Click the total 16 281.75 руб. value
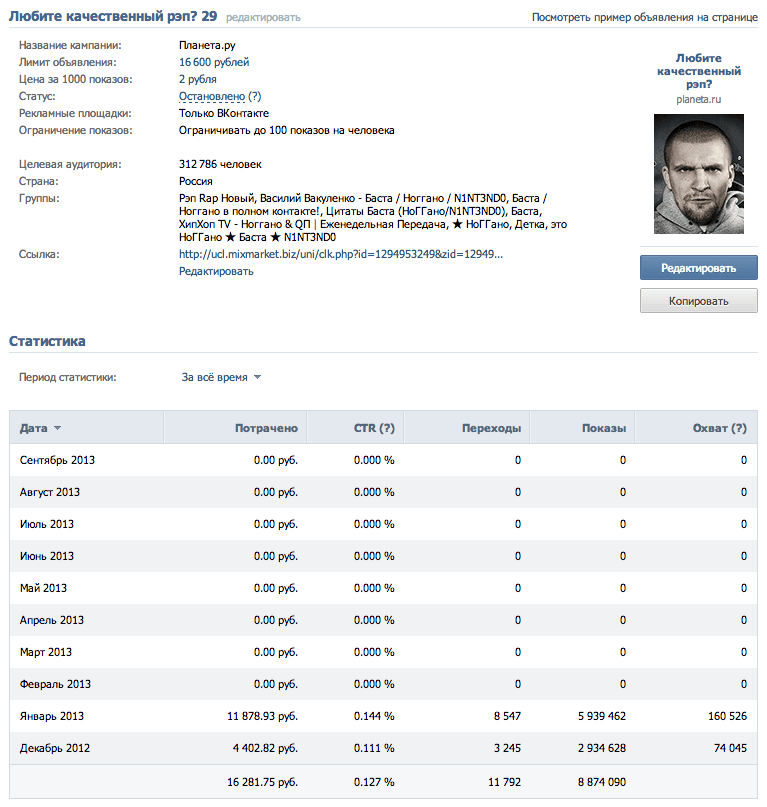This screenshot has height=807, width=767. (263, 782)
